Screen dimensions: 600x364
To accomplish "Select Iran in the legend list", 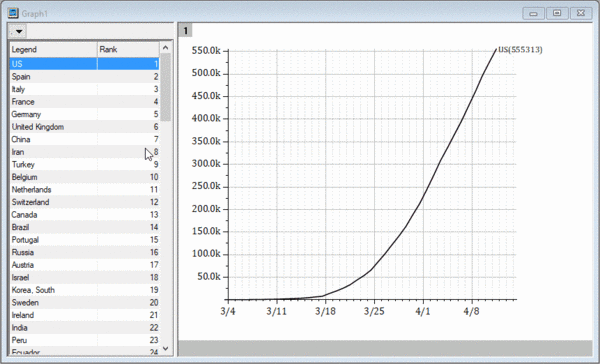I will (85, 152).
